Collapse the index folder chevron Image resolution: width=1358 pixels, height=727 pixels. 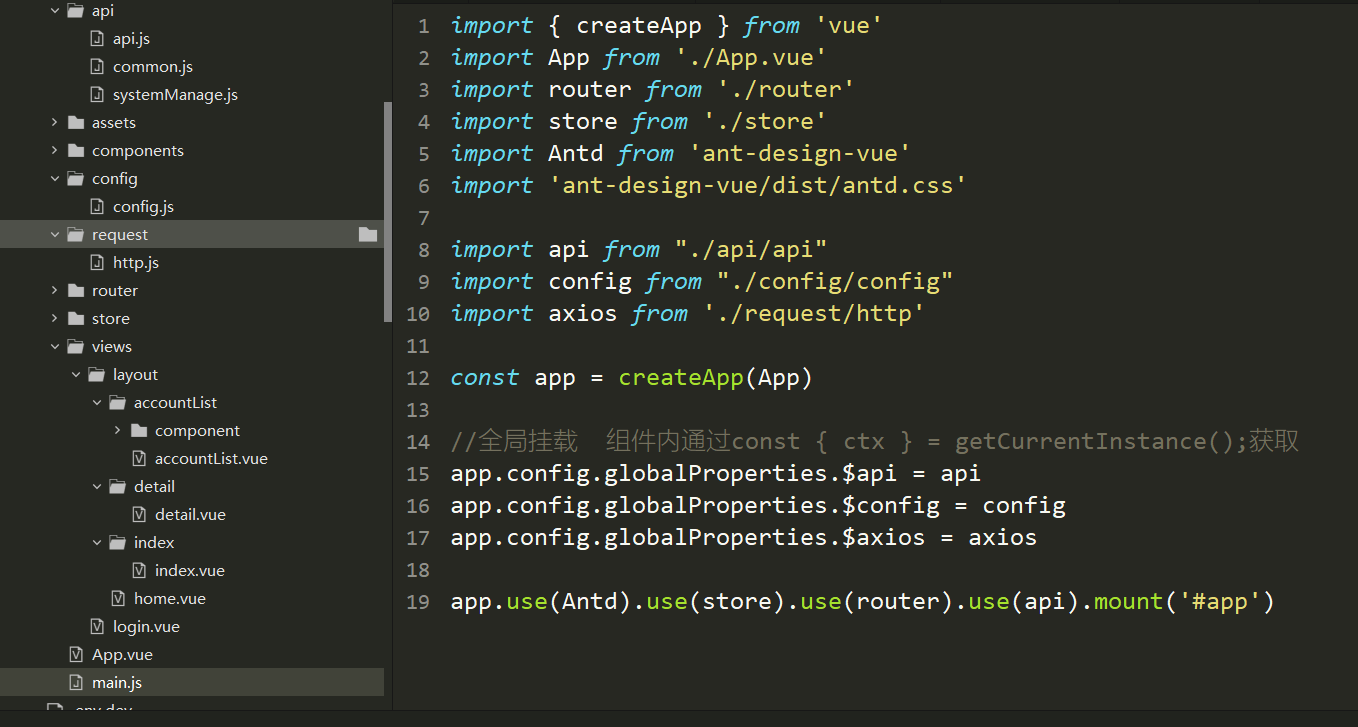point(97,543)
